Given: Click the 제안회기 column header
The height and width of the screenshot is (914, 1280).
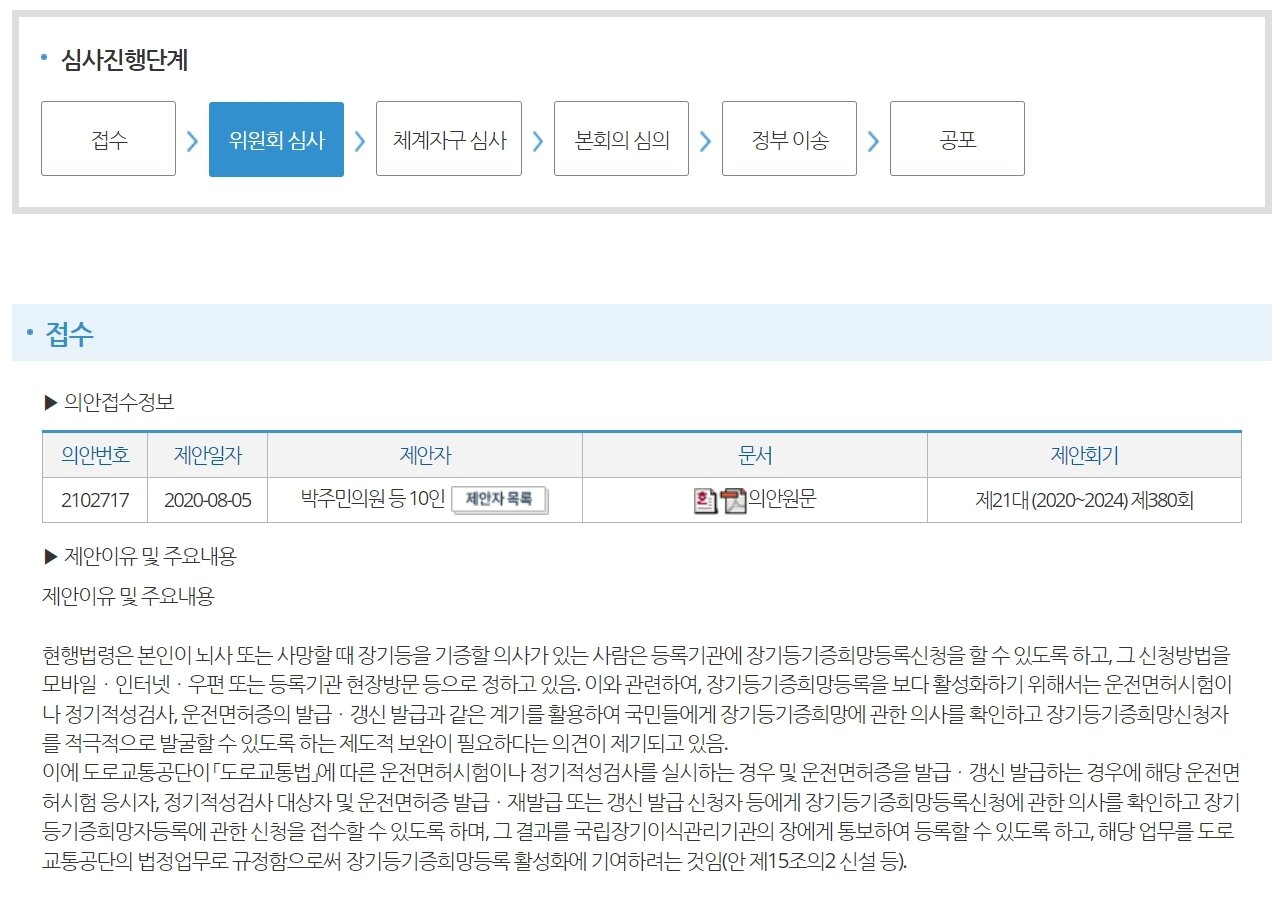Looking at the screenshot, I should [1084, 455].
